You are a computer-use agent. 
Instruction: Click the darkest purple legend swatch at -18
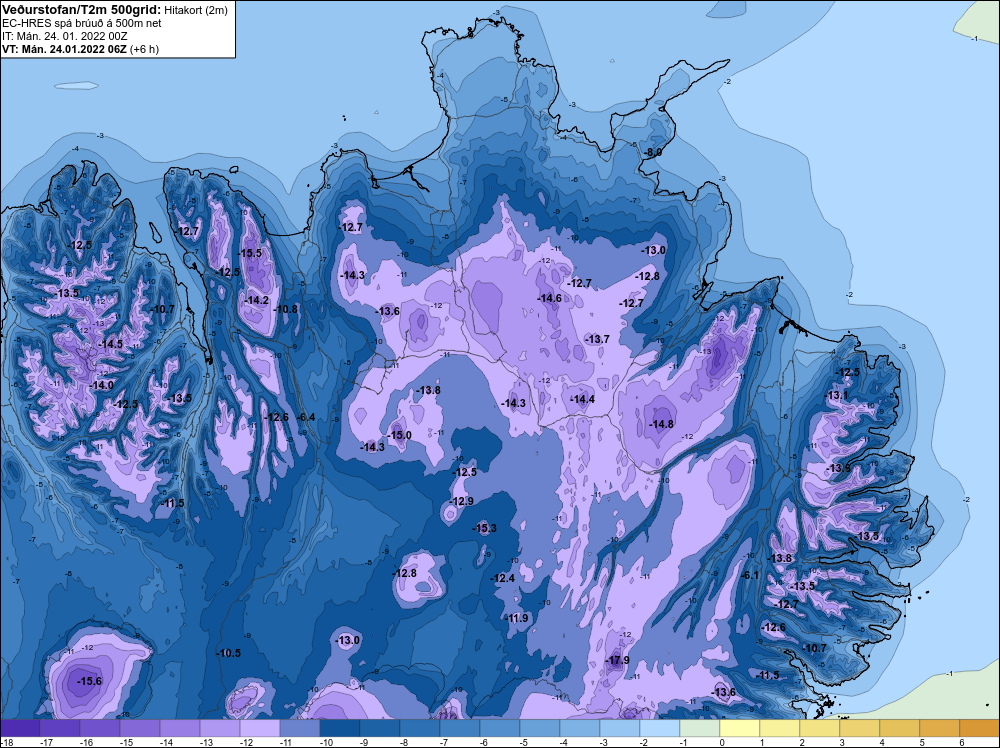coord(20,728)
